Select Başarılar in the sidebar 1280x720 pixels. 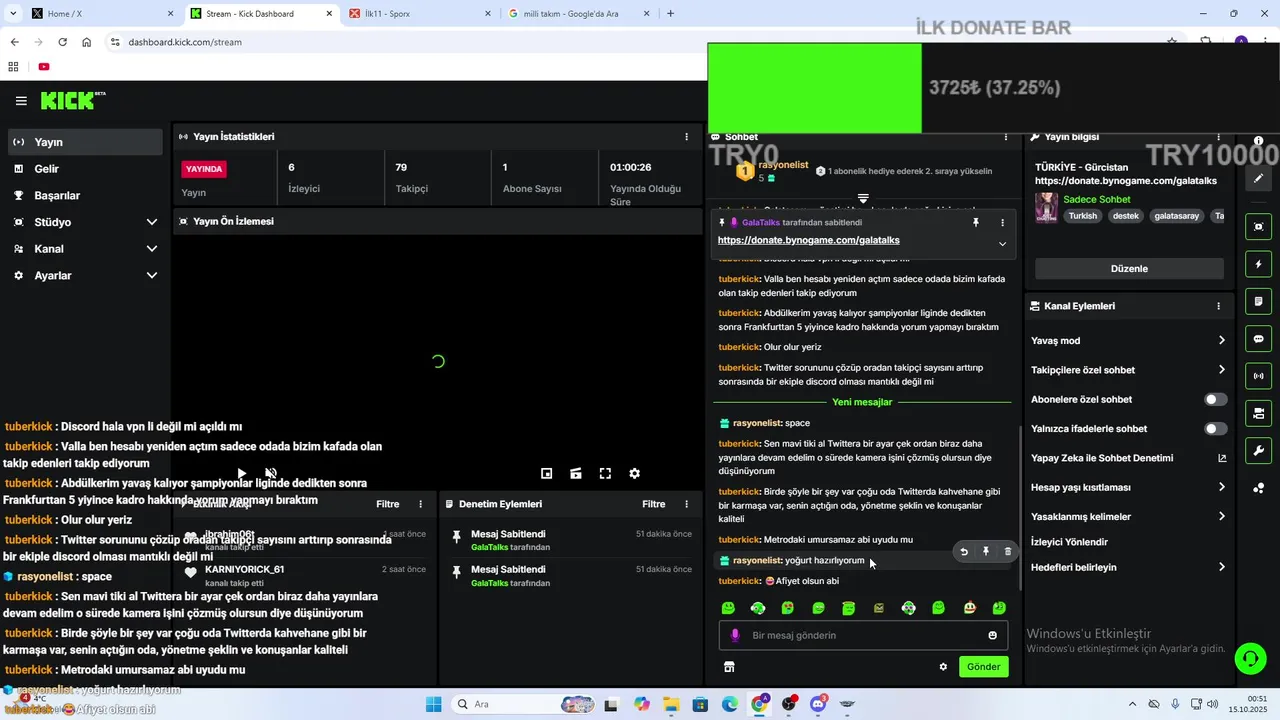pos(84,196)
